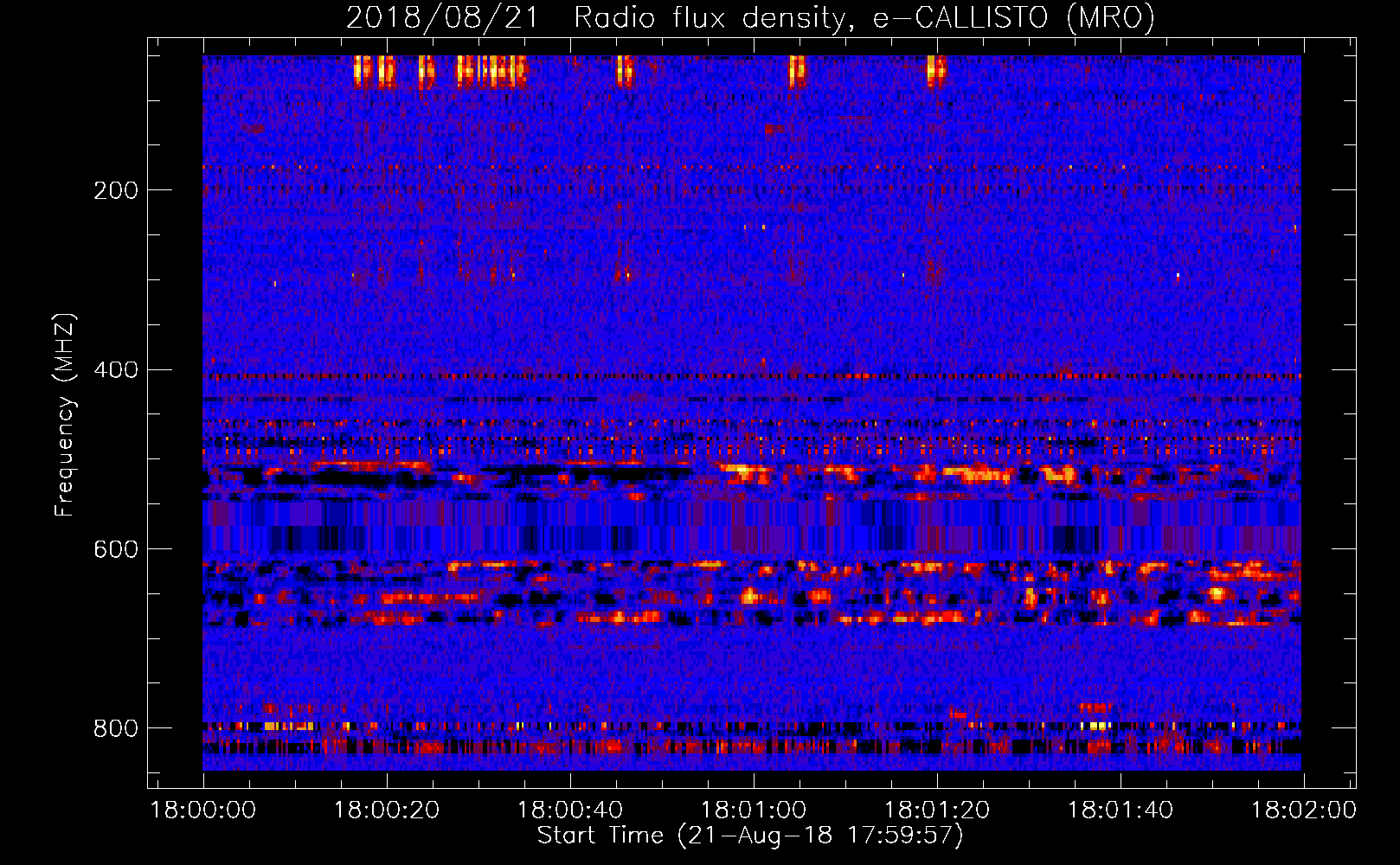The image size is (1400, 865).
Task: Click the 18:00:20 time tick label
Action: [387, 811]
